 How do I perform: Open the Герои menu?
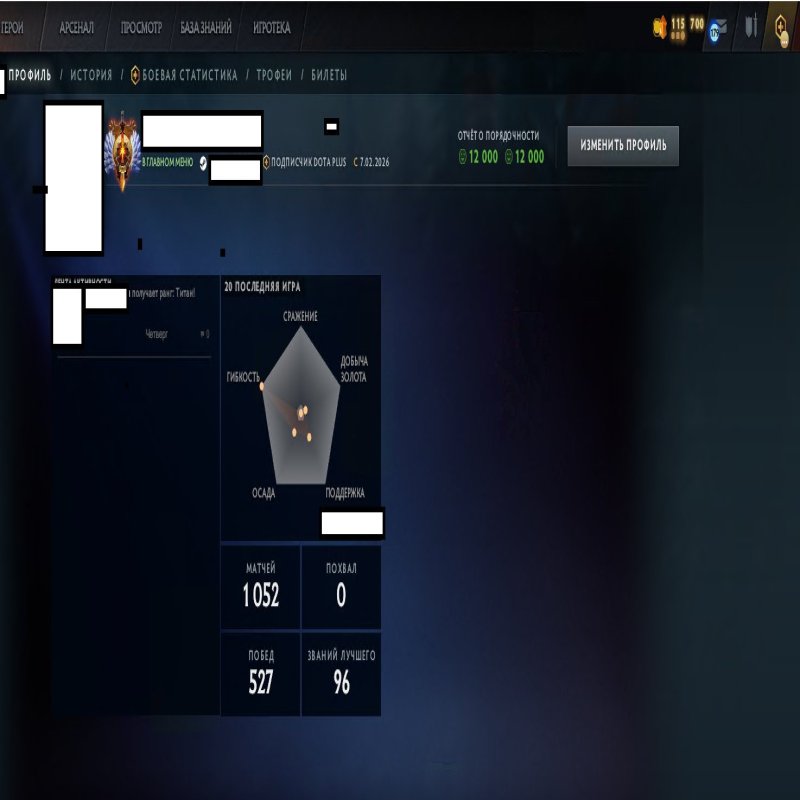tap(12, 28)
